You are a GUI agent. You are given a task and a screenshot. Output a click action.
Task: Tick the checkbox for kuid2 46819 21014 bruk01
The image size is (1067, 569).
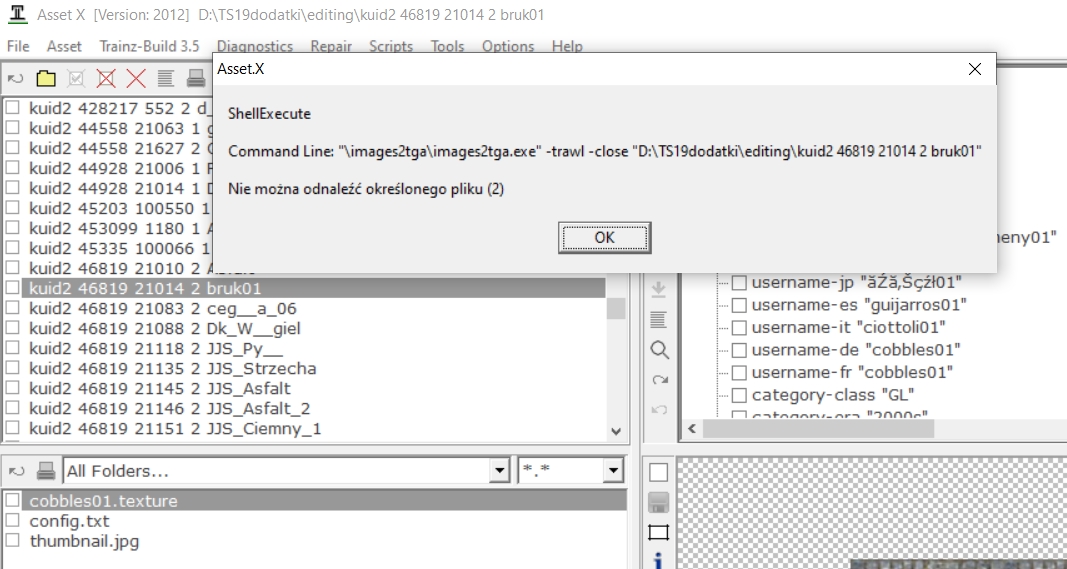click(x=13, y=288)
